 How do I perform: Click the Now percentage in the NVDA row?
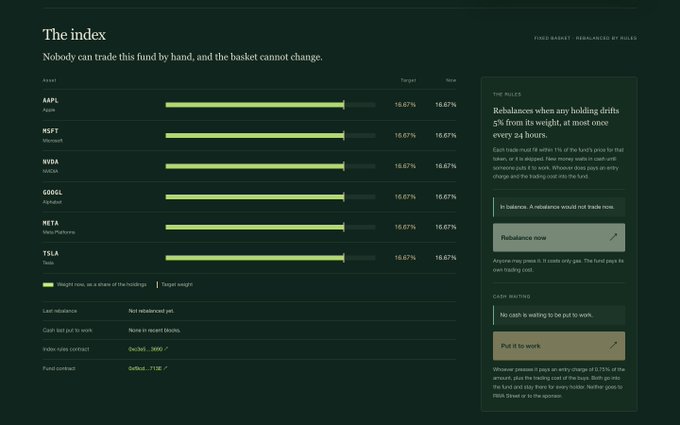coord(445,166)
